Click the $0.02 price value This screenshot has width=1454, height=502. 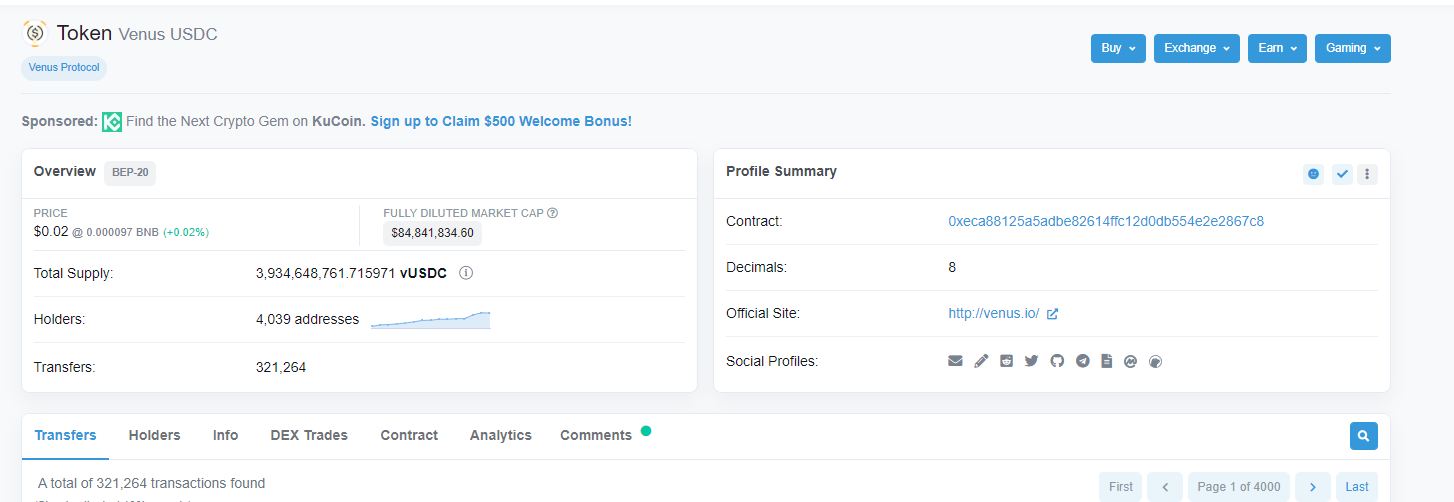(x=51, y=231)
